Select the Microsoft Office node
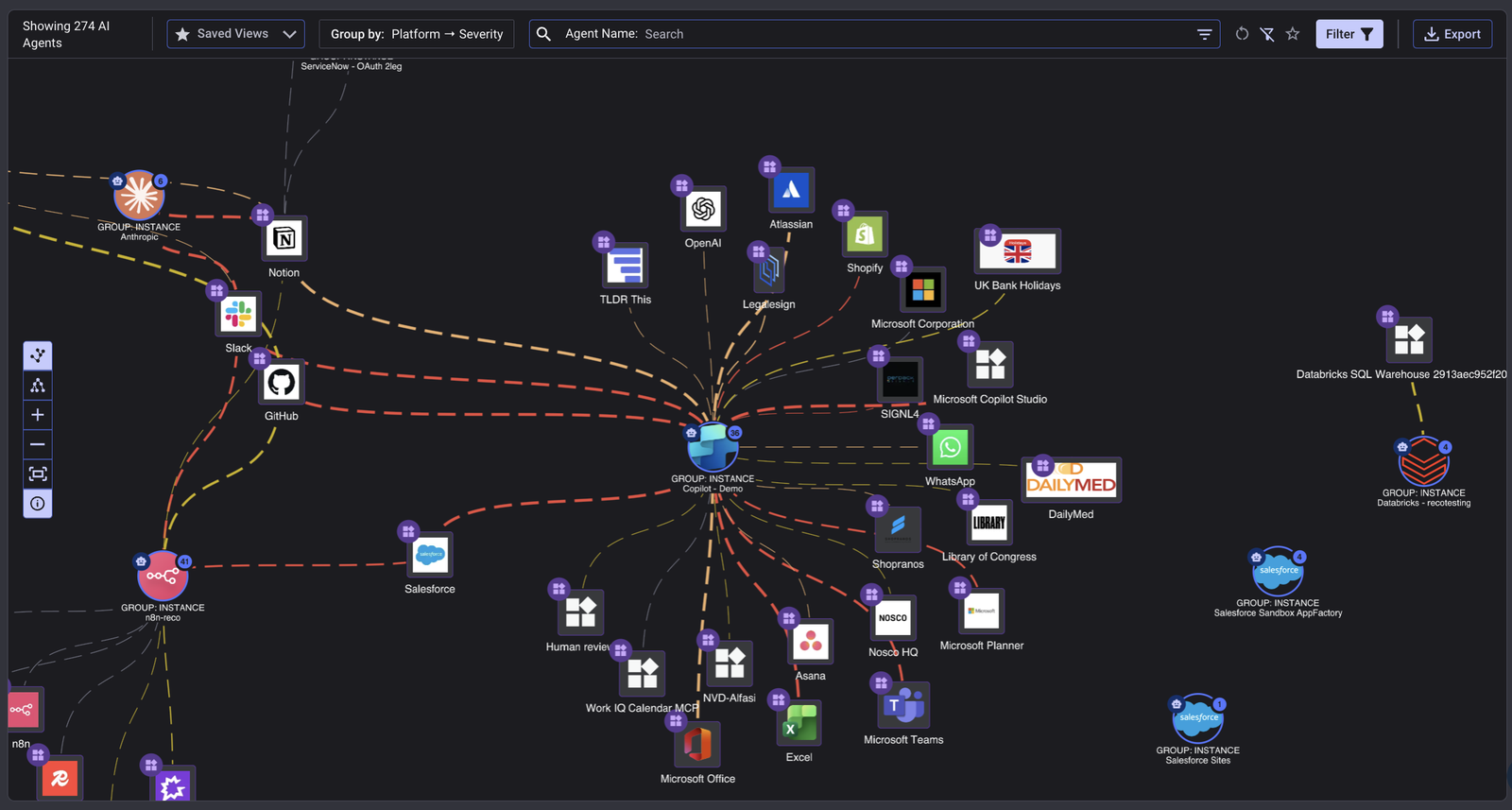The height and width of the screenshot is (810, 1512). click(697, 745)
